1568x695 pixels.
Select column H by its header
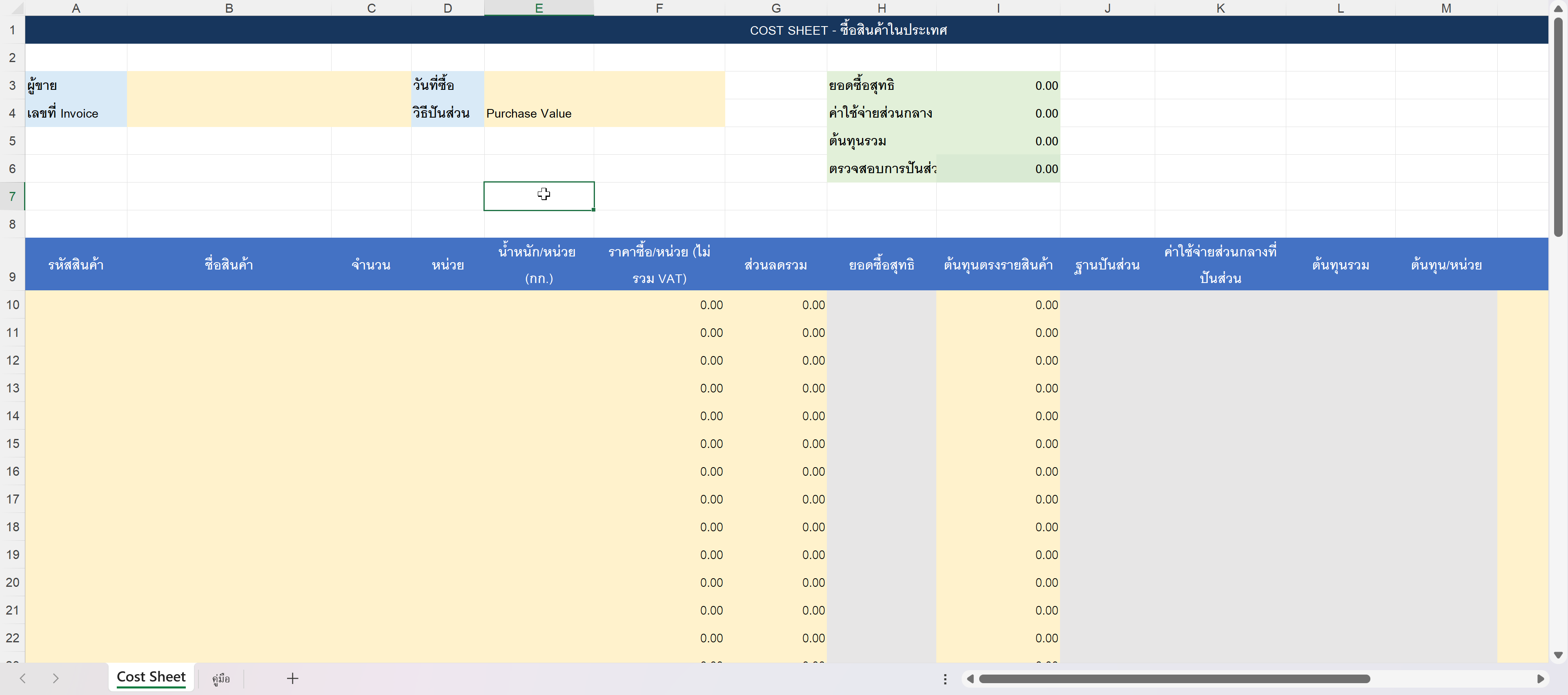pos(882,8)
